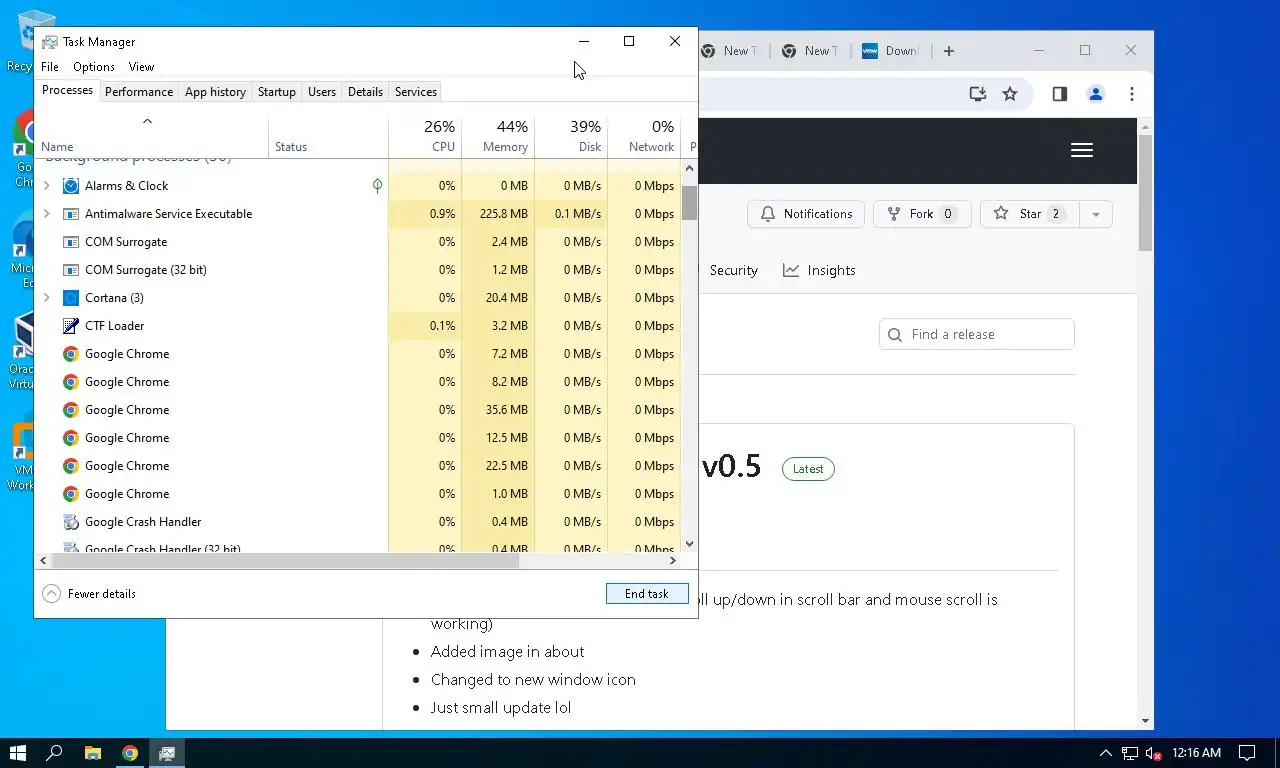Click the Chrome hamburger menu on GitHub page
This screenshot has height=768, width=1280.
1082,150
